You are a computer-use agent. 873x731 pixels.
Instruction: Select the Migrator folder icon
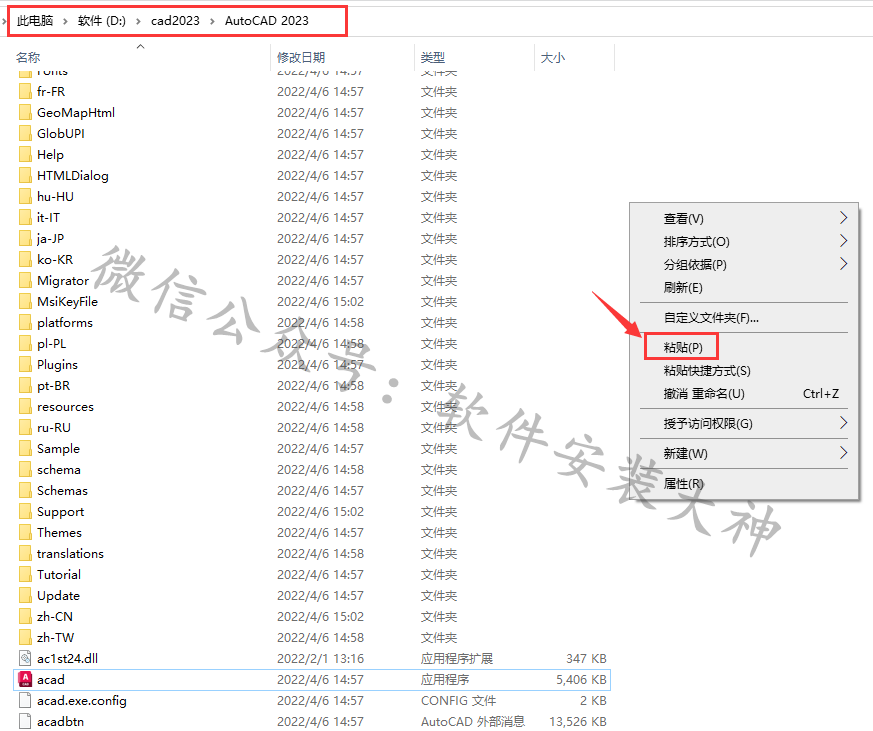25,281
